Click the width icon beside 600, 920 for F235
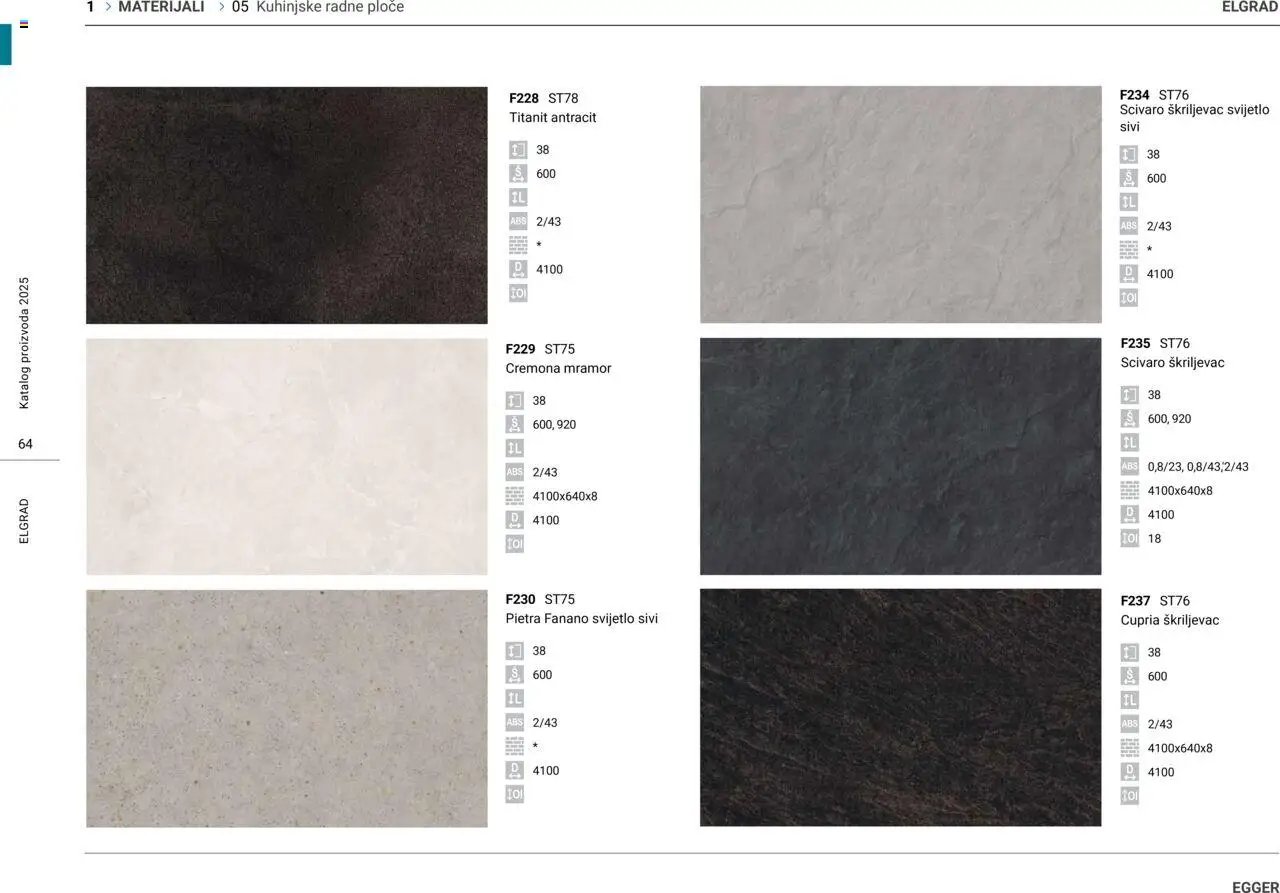Screen dimensions: 1280x893 [1129, 419]
